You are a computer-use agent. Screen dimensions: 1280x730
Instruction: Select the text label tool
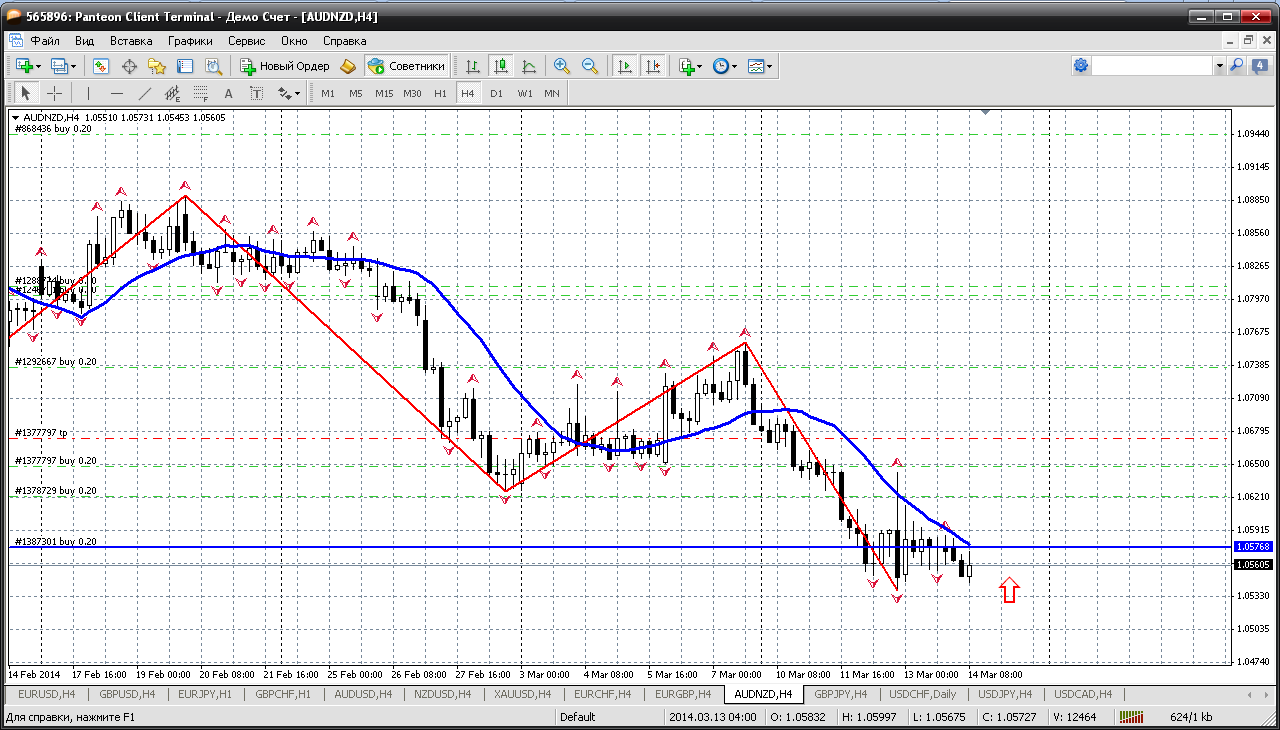coord(256,93)
